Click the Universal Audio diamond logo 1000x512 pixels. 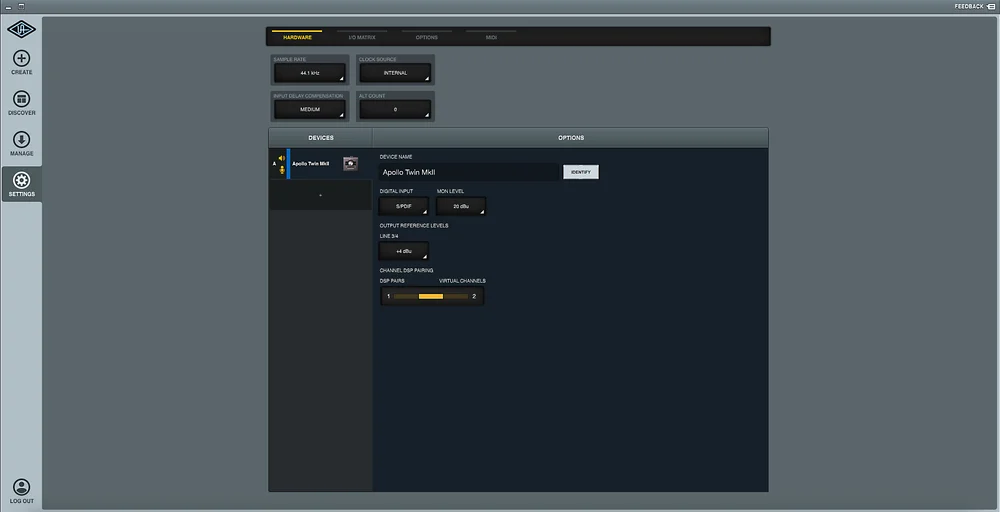[21, 29]
